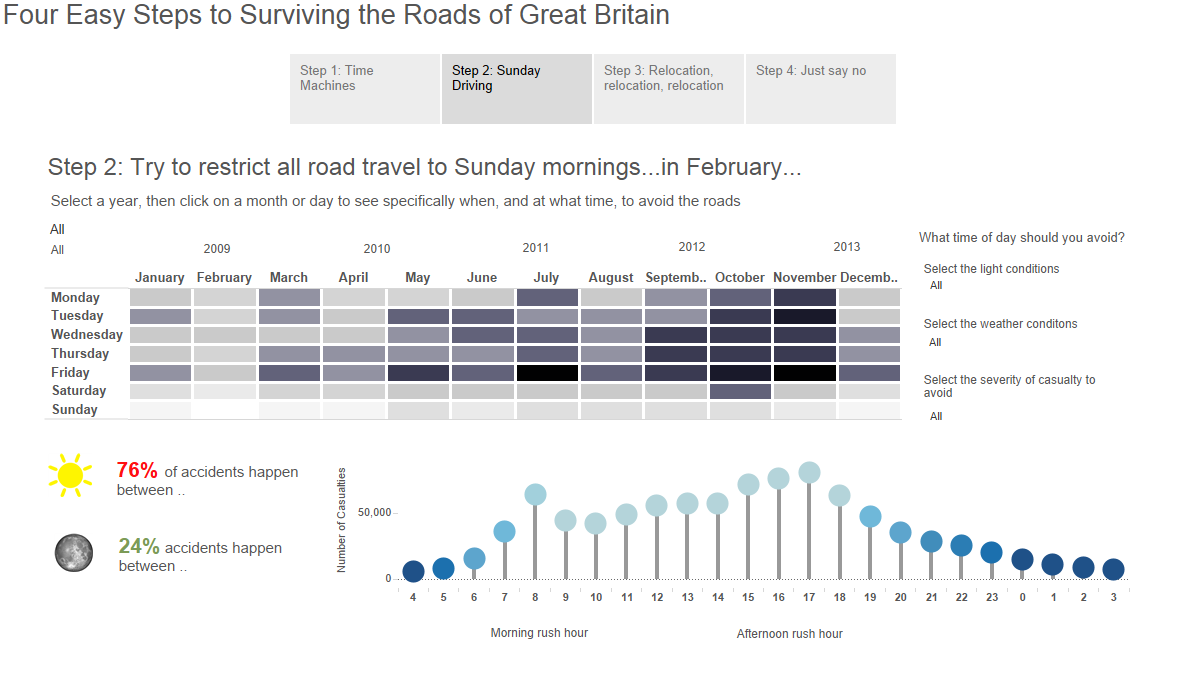
Task: Click the hour 3 dark circle
Action: click(1113, 569)
